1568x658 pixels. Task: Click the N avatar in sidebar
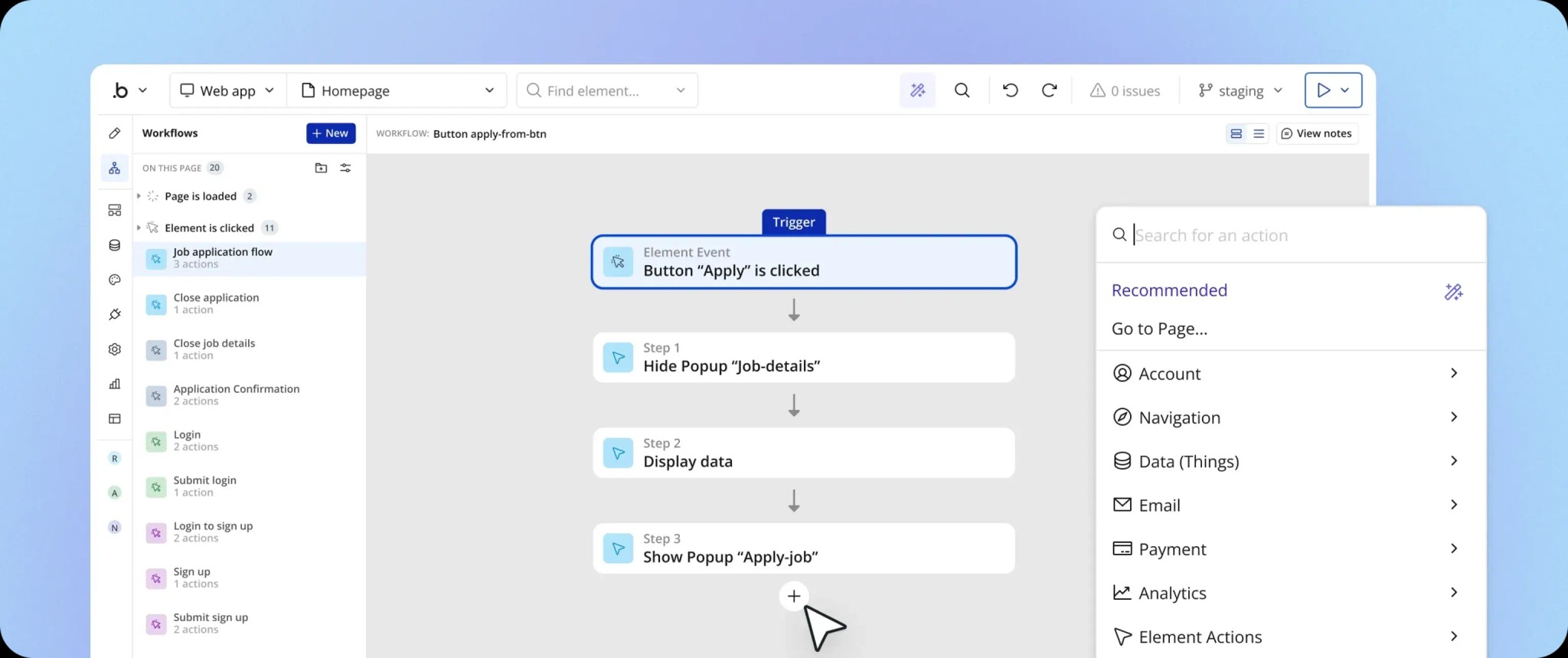coord(115,527)
